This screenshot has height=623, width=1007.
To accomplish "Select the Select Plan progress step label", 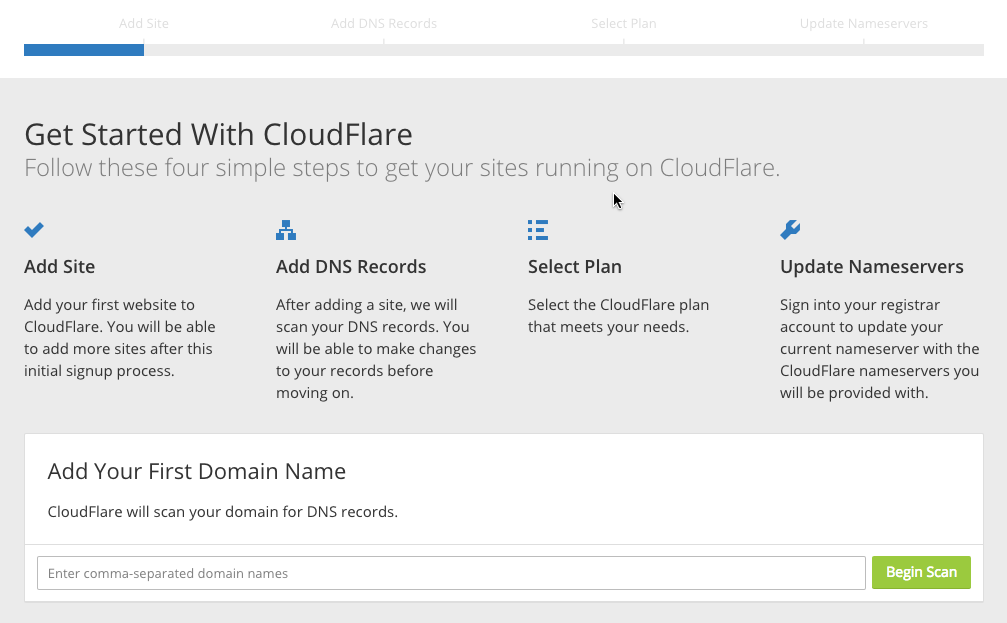I will click(624, 24).
